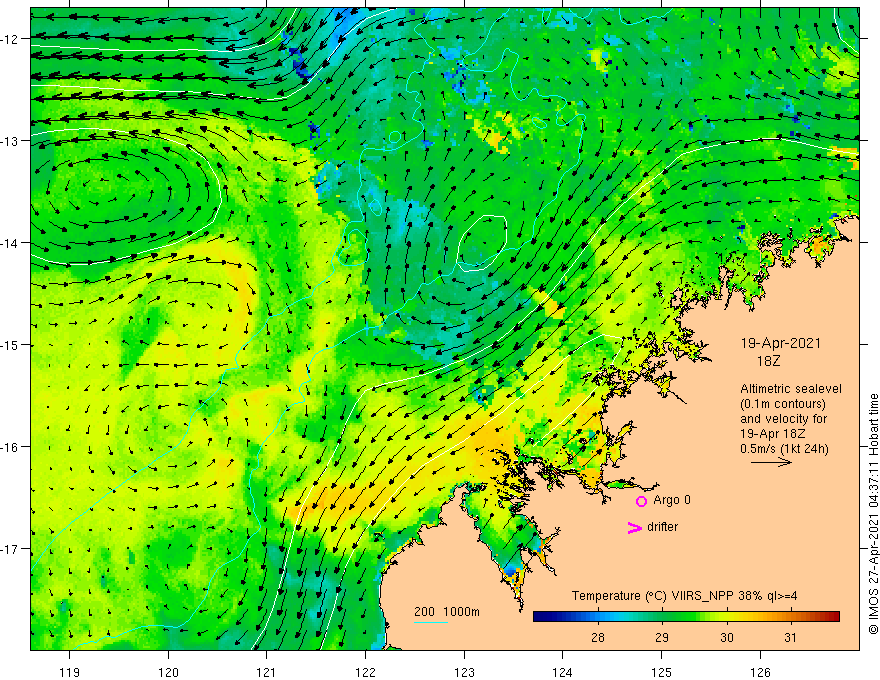Click the 'Temperature (°C) VIIRS_NPP 38% ql>=4' title
Image resolution: width=880 pixels, height=680 pixels.
[x=684, y=596]
